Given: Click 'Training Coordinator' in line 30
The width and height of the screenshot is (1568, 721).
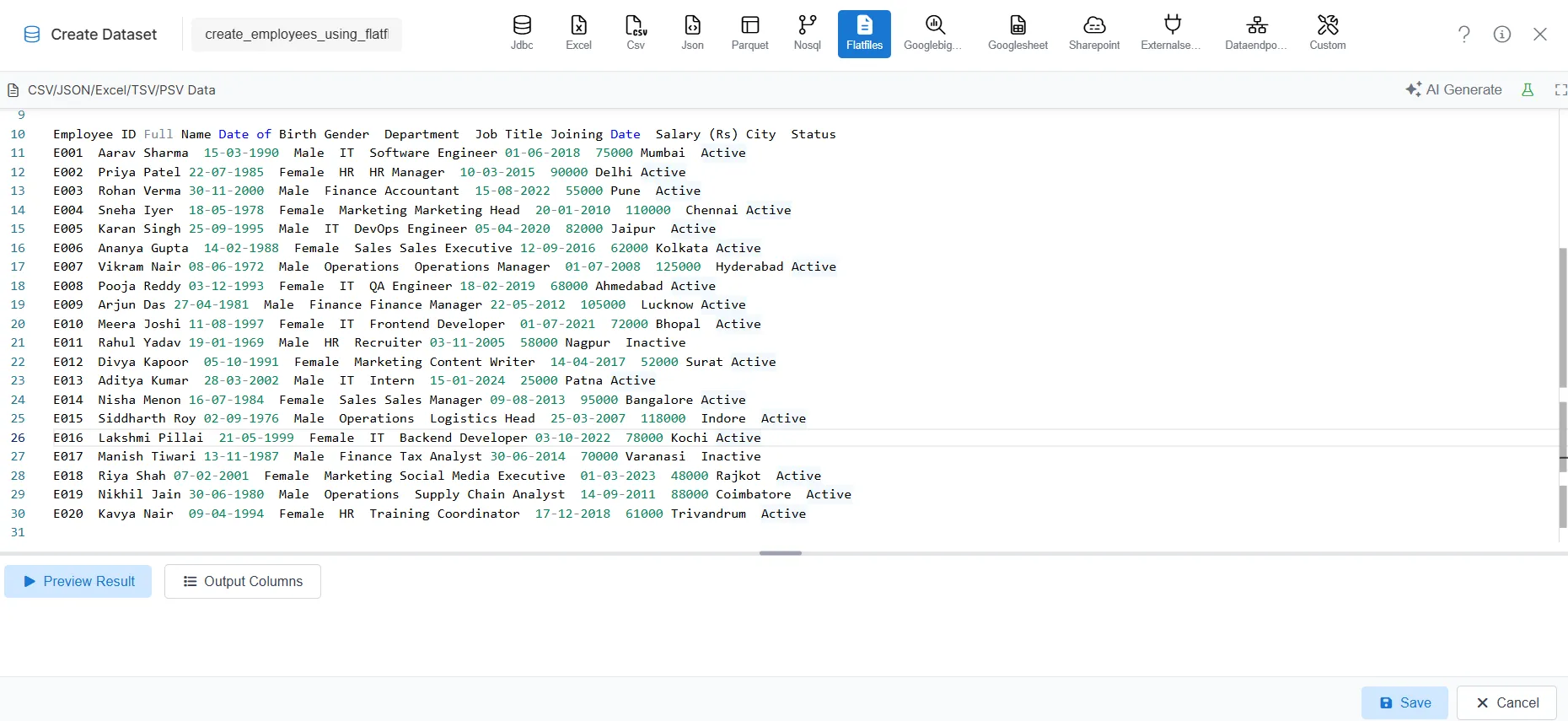Looking at the screenshot, I should pyautogui.click(x=444, y=514).
